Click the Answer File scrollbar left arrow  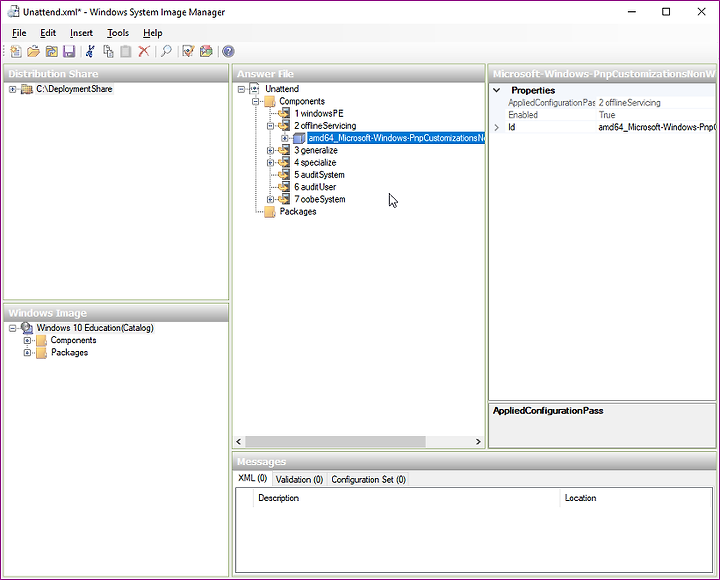pyautogui.click(x=239, y=441)
